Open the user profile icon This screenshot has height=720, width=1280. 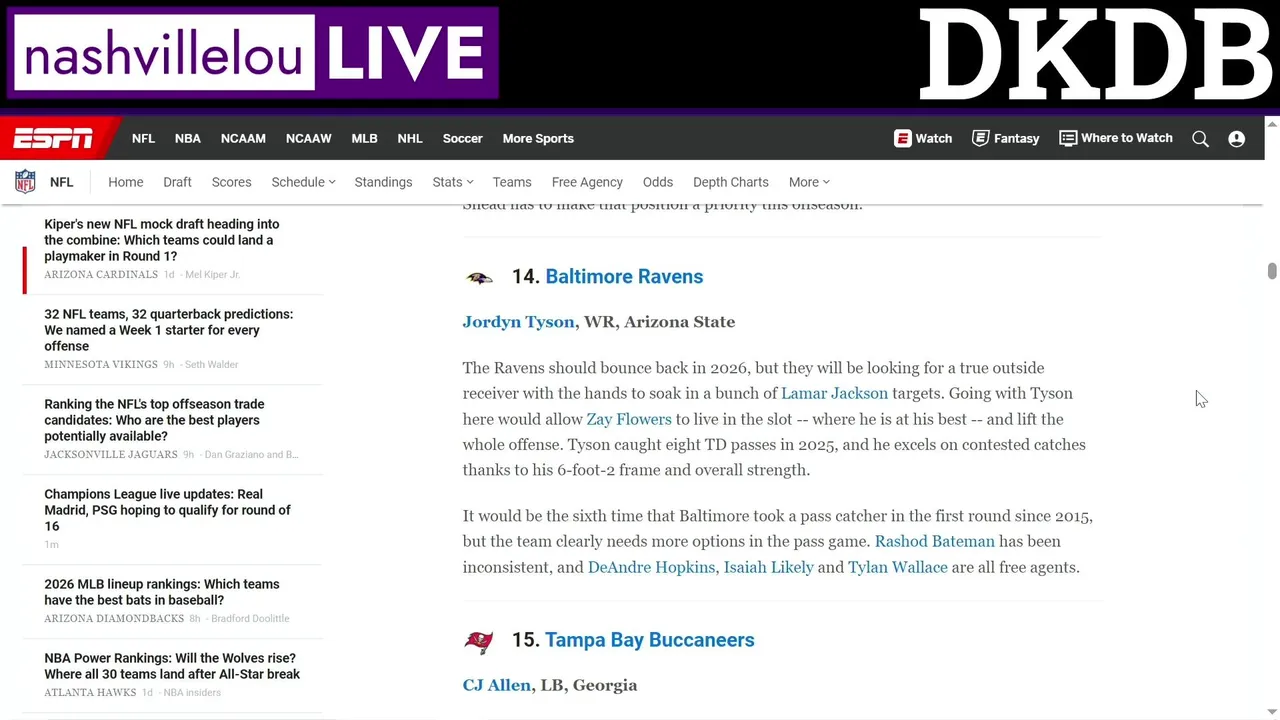coord(1237,139)
